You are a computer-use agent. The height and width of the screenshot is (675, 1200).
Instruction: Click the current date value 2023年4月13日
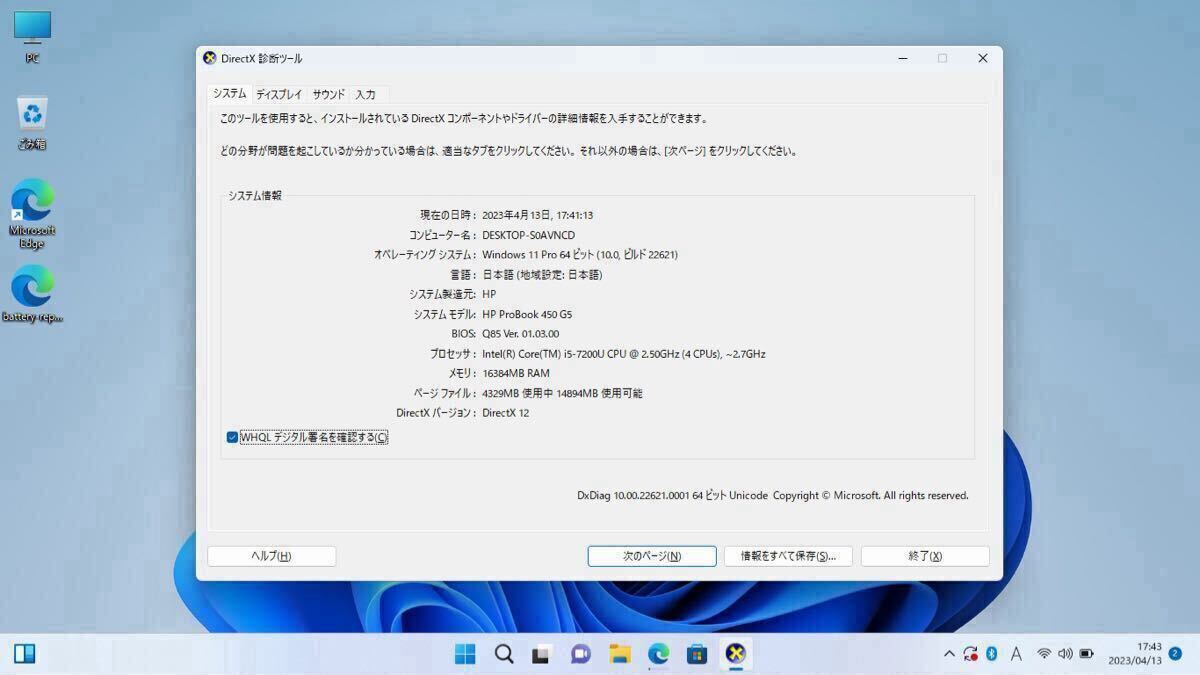(x=538, y=215)
